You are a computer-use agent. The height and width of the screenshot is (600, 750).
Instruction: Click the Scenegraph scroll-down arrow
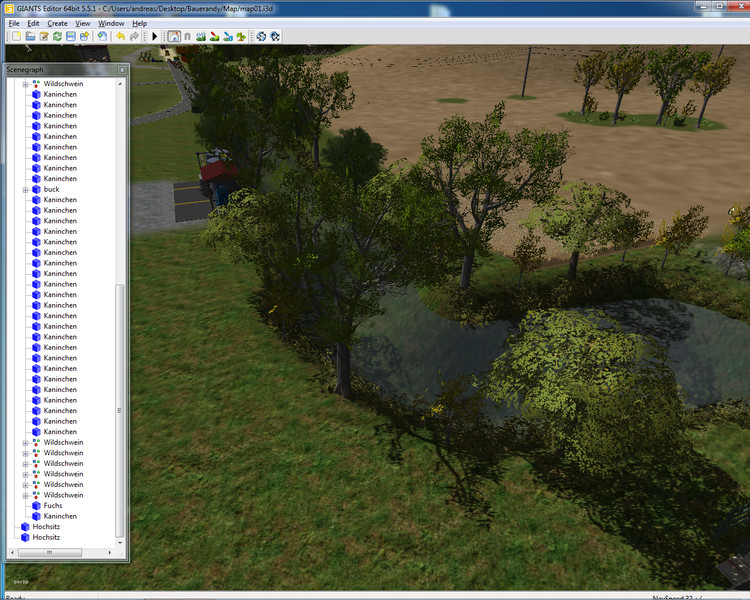[120, 543]
